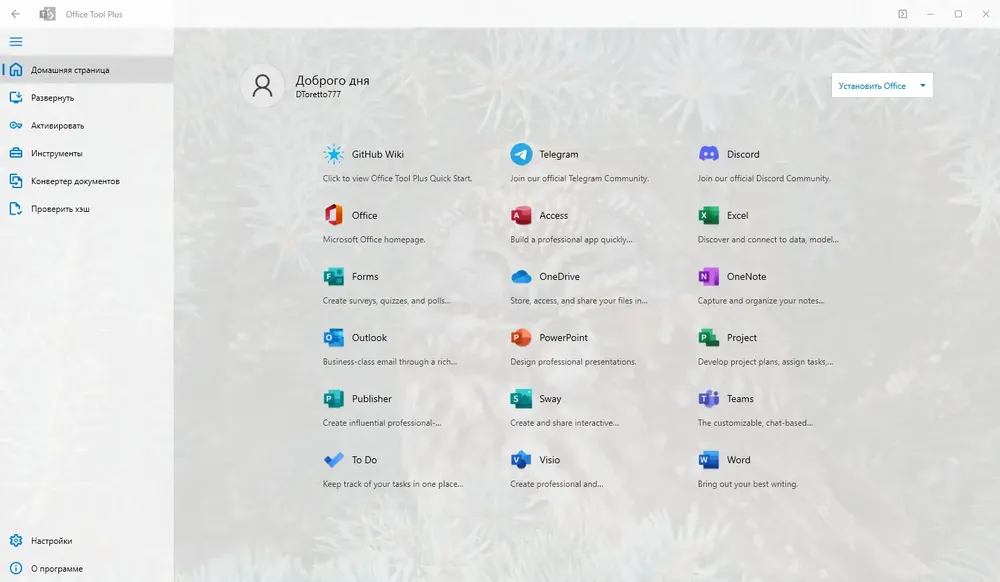Click 'Capture and organize your notes...' text

click(x=761, y=301)
